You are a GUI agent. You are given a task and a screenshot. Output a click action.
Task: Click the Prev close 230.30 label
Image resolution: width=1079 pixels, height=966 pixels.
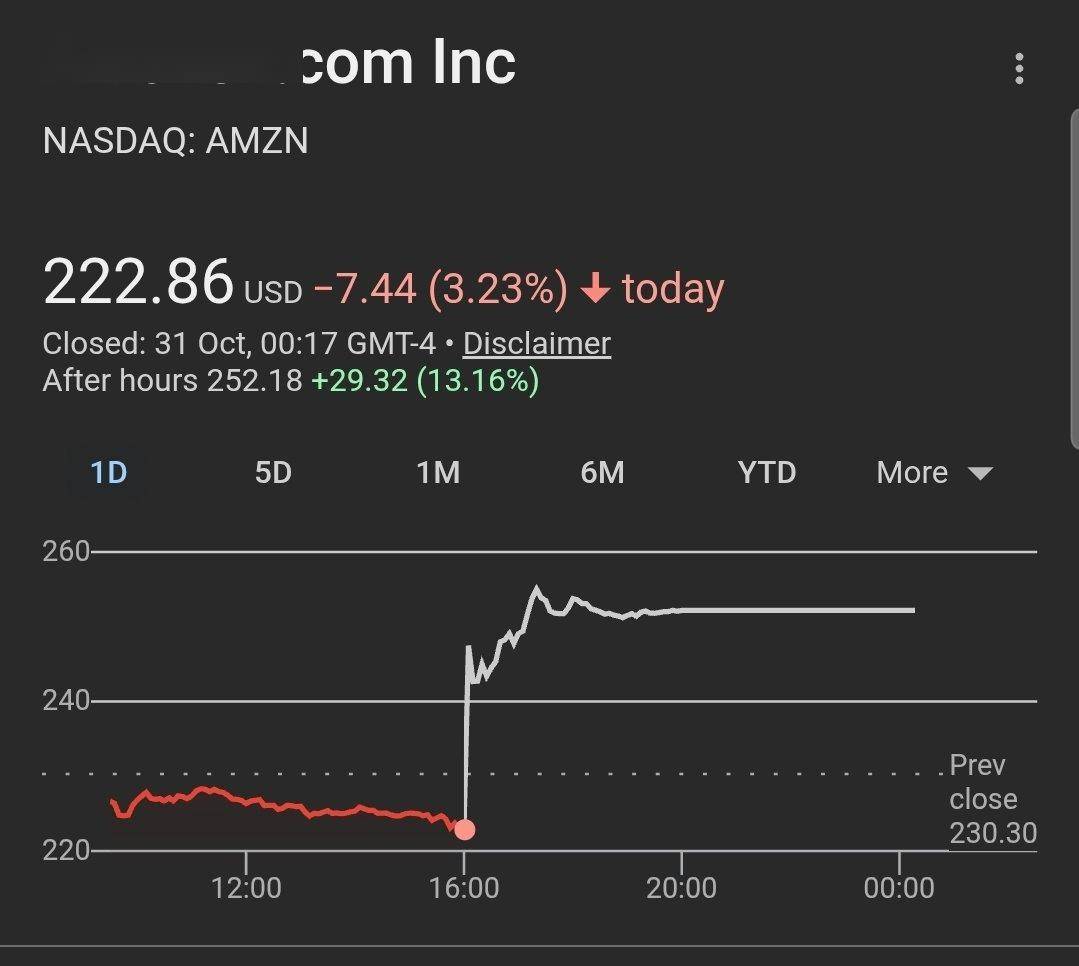(x=992, y=799)
